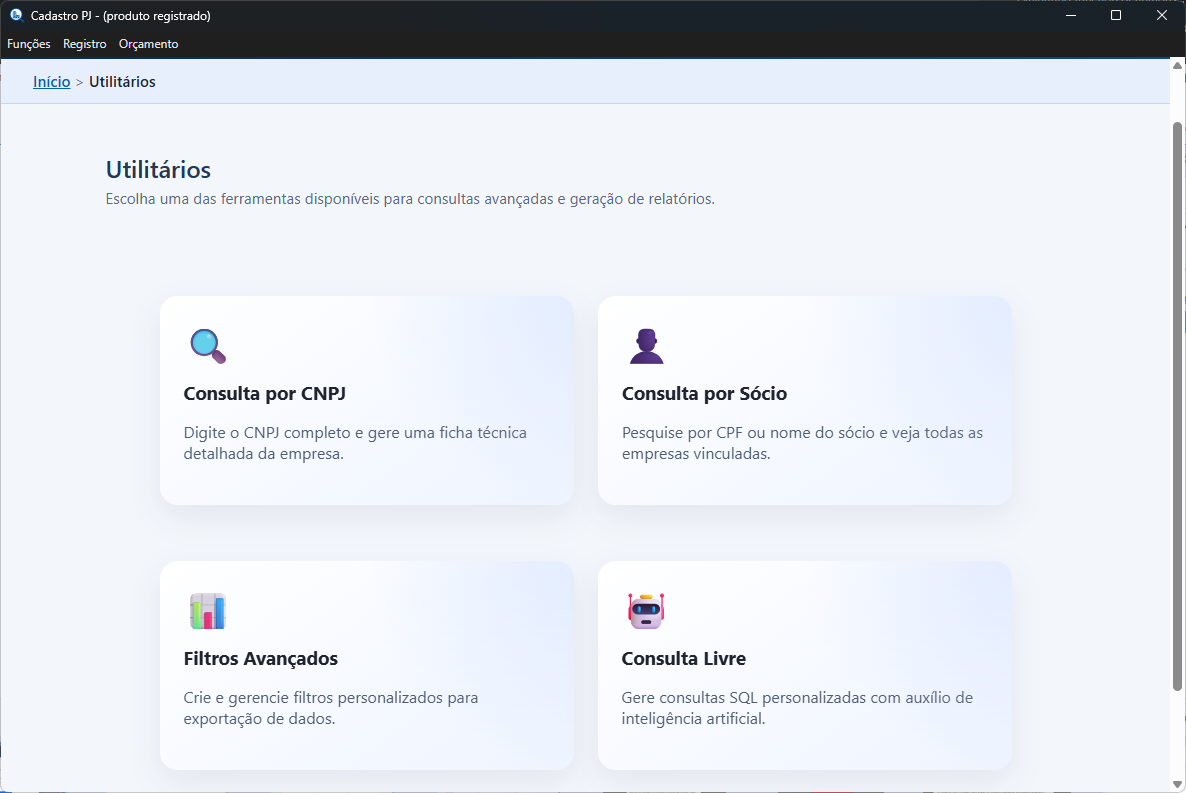Open the Registro menu
The width and height of the screenshot is (1186, 793).
pyautogui.click(x=85, y=44)
